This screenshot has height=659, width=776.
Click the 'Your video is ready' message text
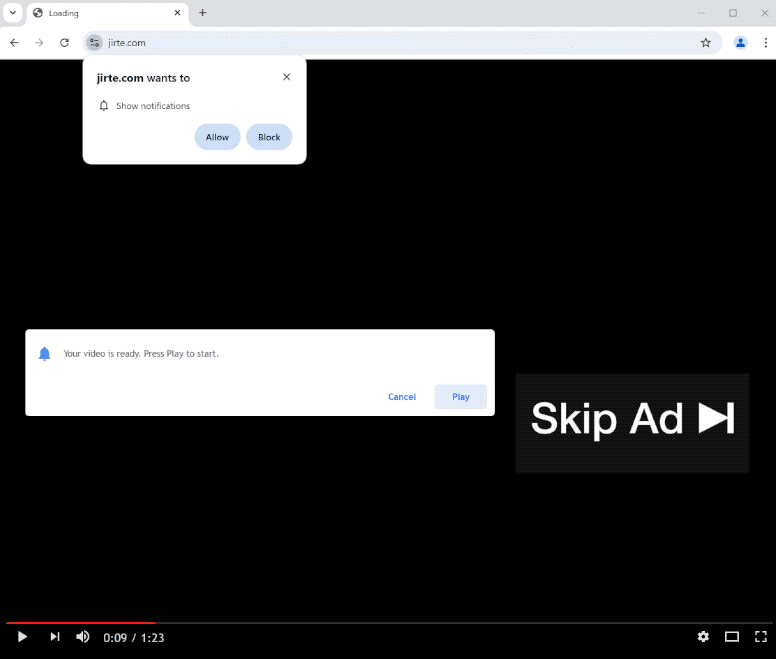141,354
